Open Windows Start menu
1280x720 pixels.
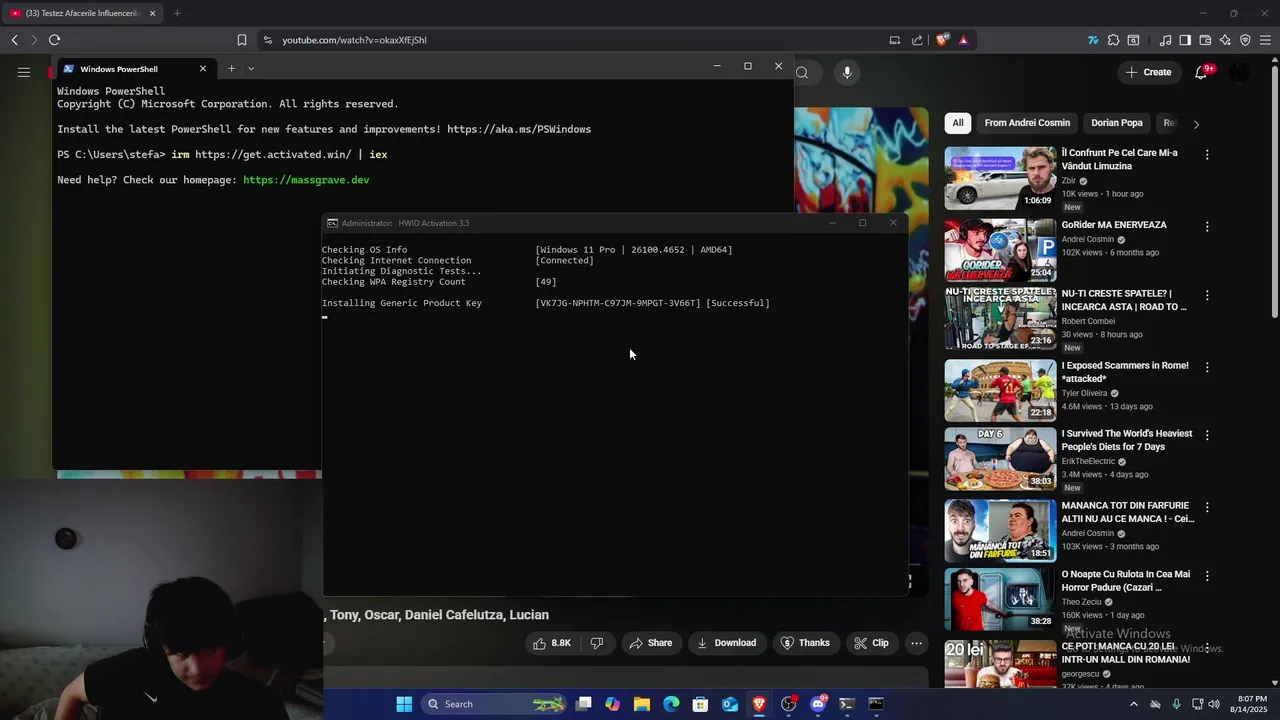(x=404, y=704)
